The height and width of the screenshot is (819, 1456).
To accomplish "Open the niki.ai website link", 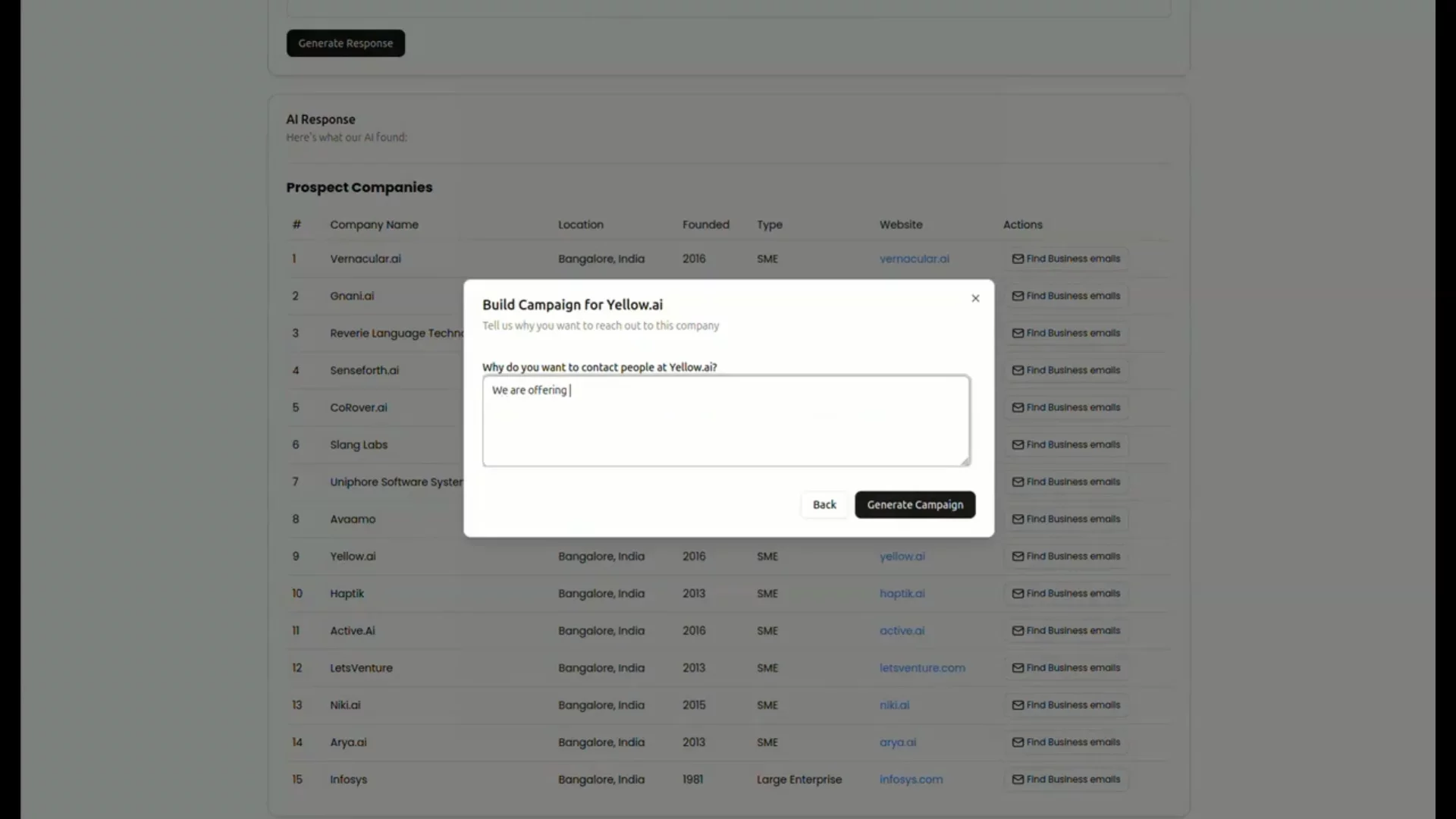I will coord(893,704).
